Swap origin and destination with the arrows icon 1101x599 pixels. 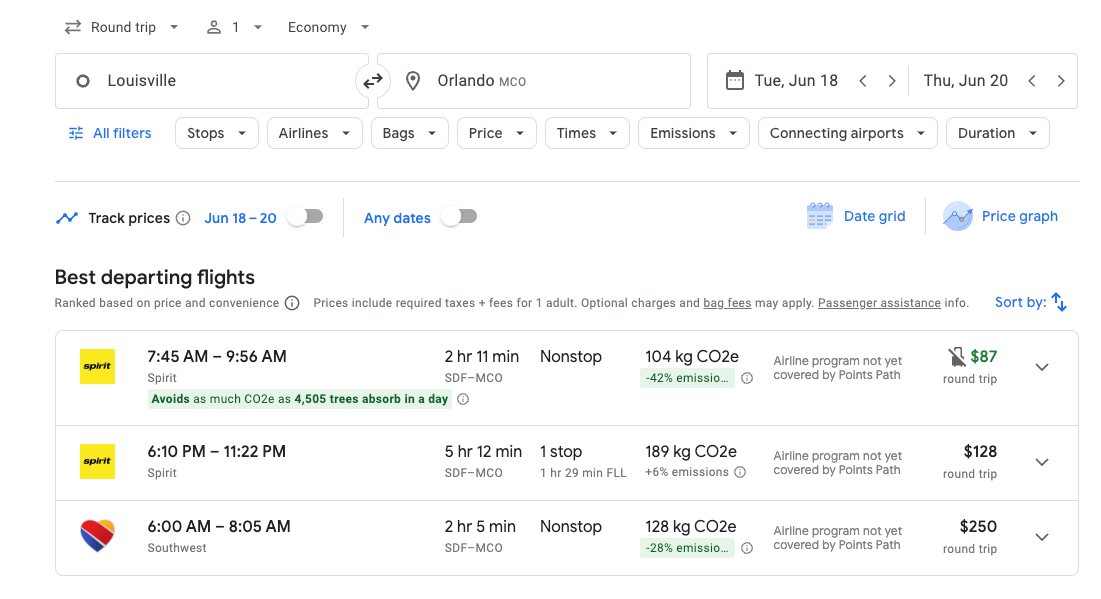(373, 81)
